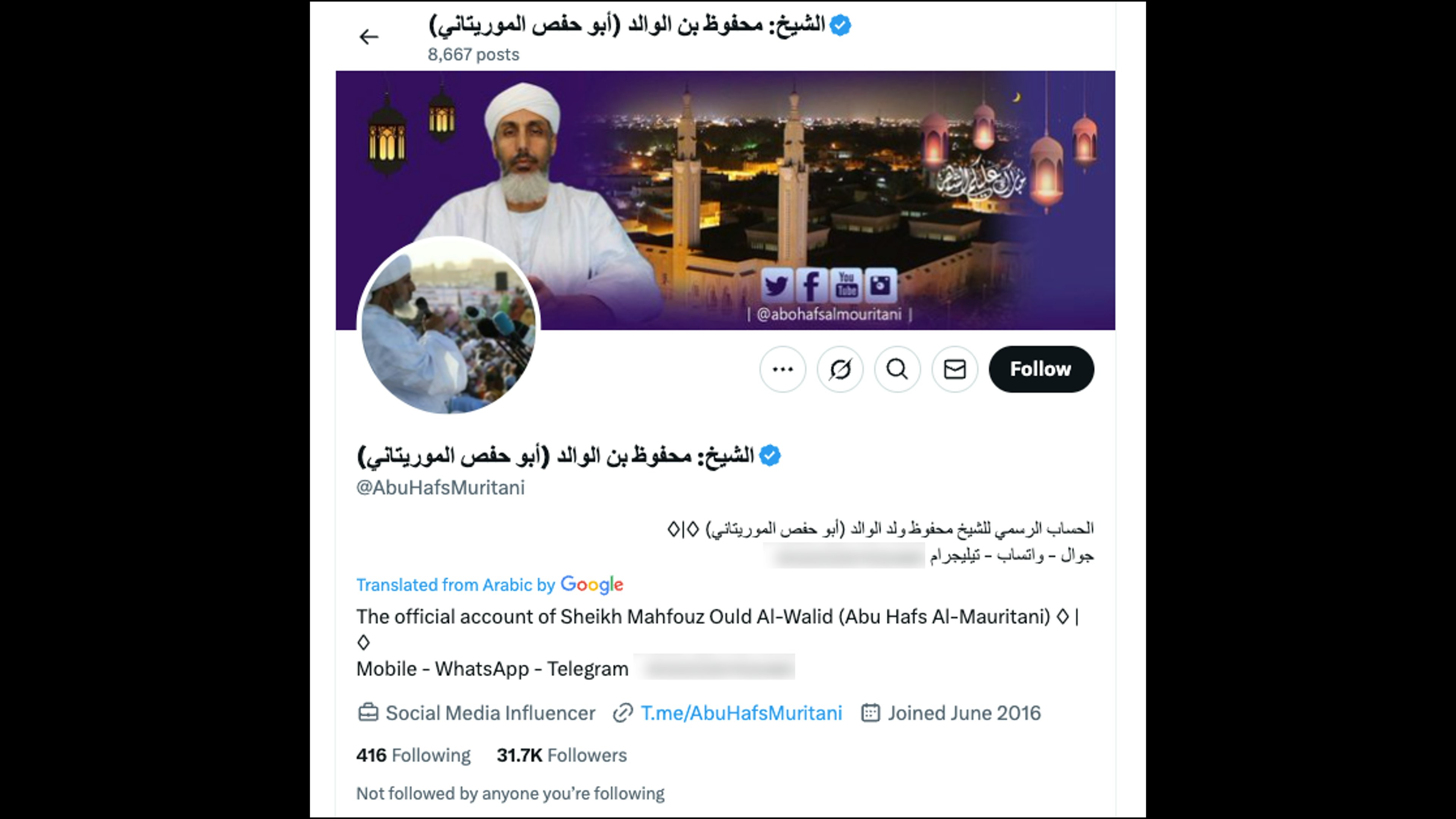The height and width of the screenshot is (819, 1456).
Task: Click the verified badge beside the profile name
Action: tap(770, 455)
